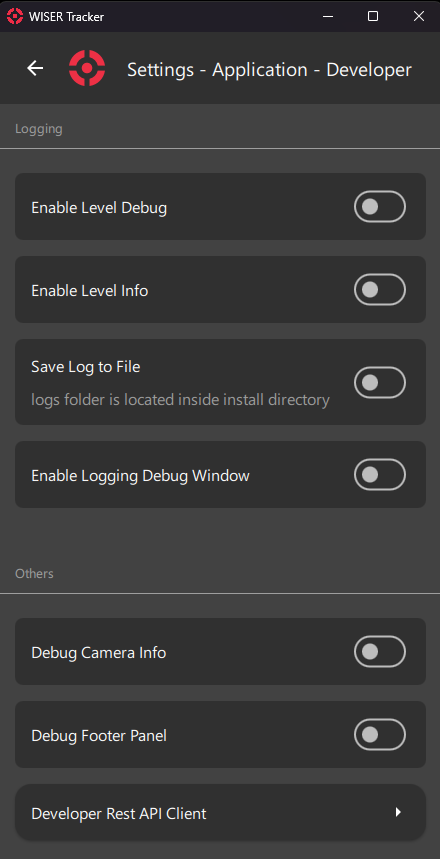
Task: Toggle Enable Logging Debug Window switch
Action: pyautogui.click(x=380, y=474)
